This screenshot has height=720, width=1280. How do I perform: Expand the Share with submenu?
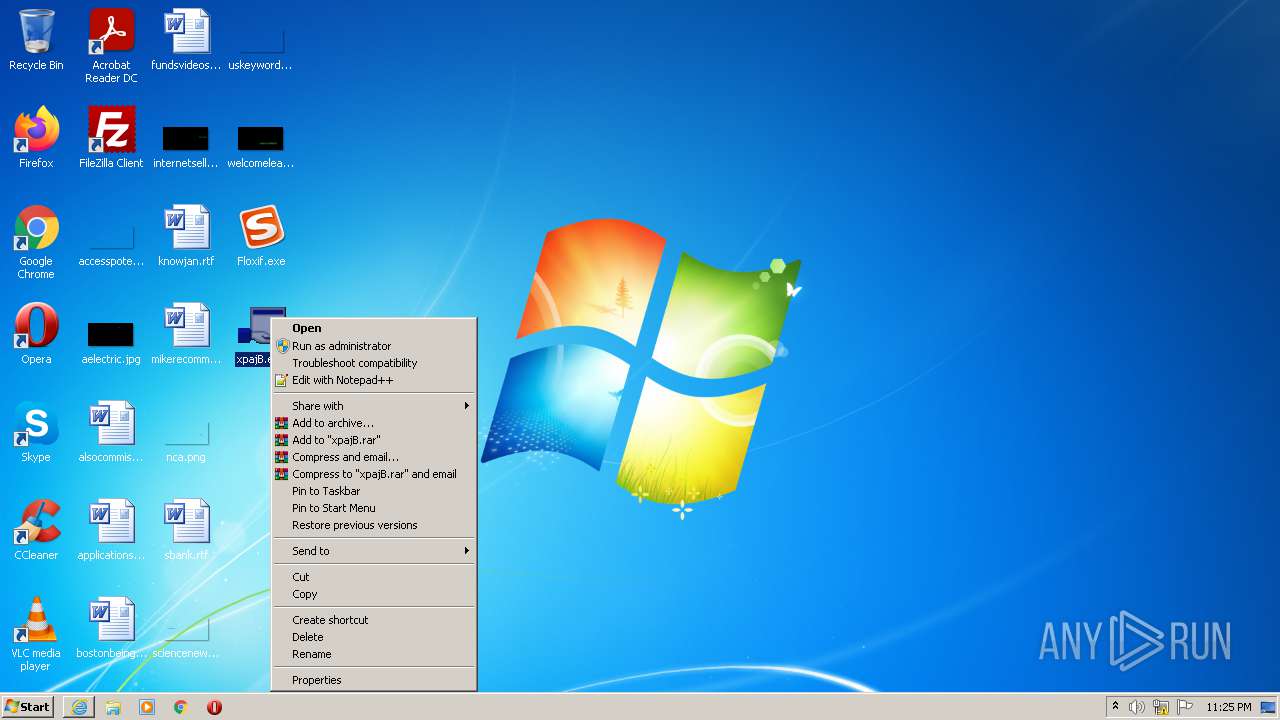(374, 406)
